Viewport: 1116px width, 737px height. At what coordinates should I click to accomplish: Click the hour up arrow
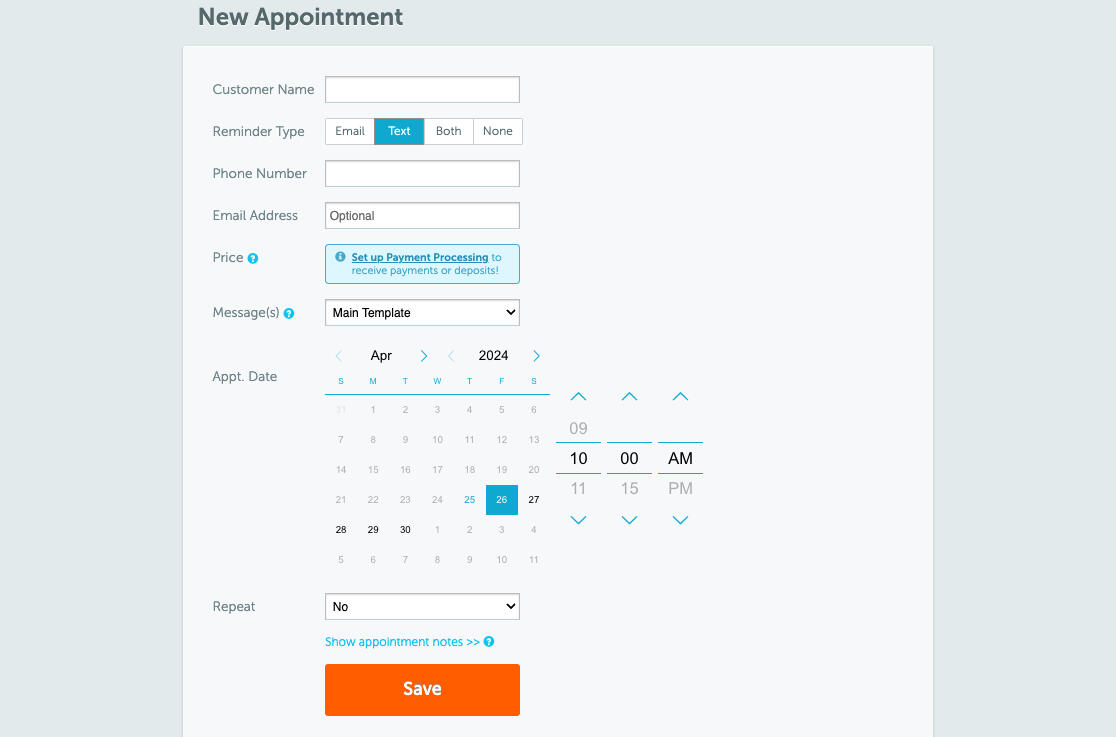point(578,397)
